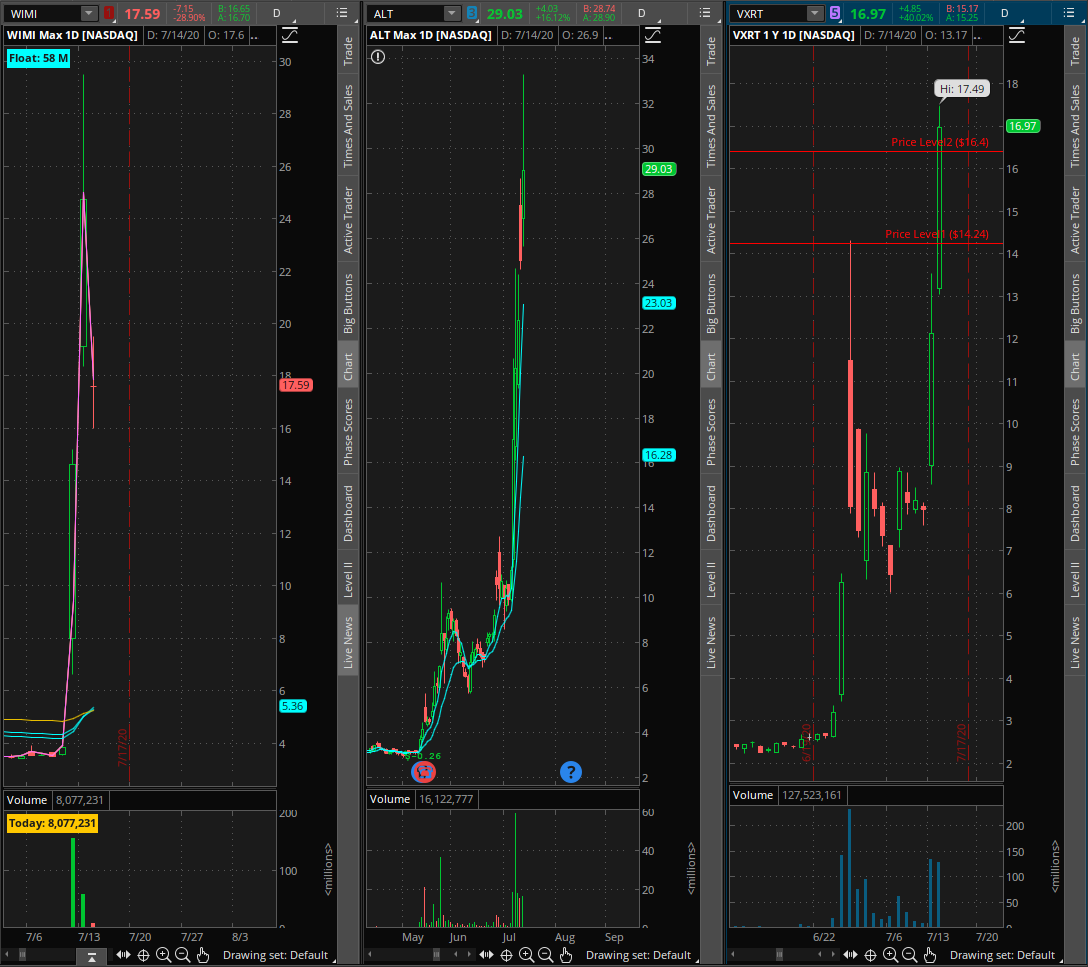This screenshot has height=967, width=1088.
Task: Select the pointing hand tool under WIMI chart
Action: tap(203, 955)
